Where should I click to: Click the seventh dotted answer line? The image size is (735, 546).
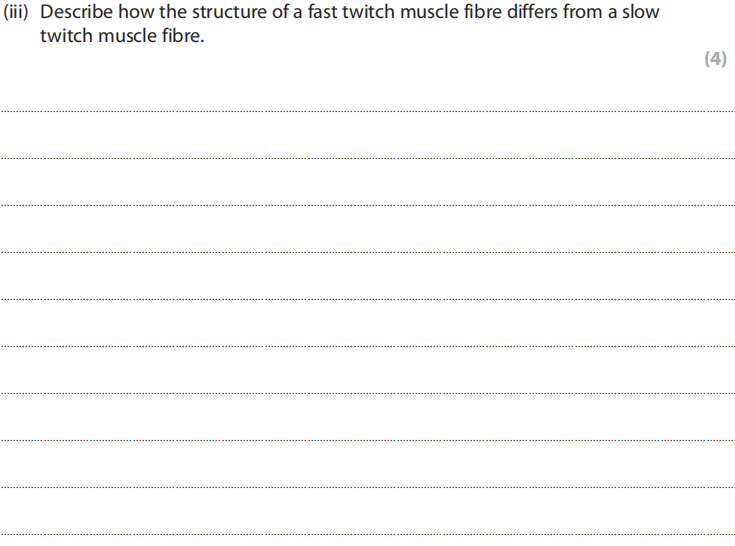[x=367, y=393]
